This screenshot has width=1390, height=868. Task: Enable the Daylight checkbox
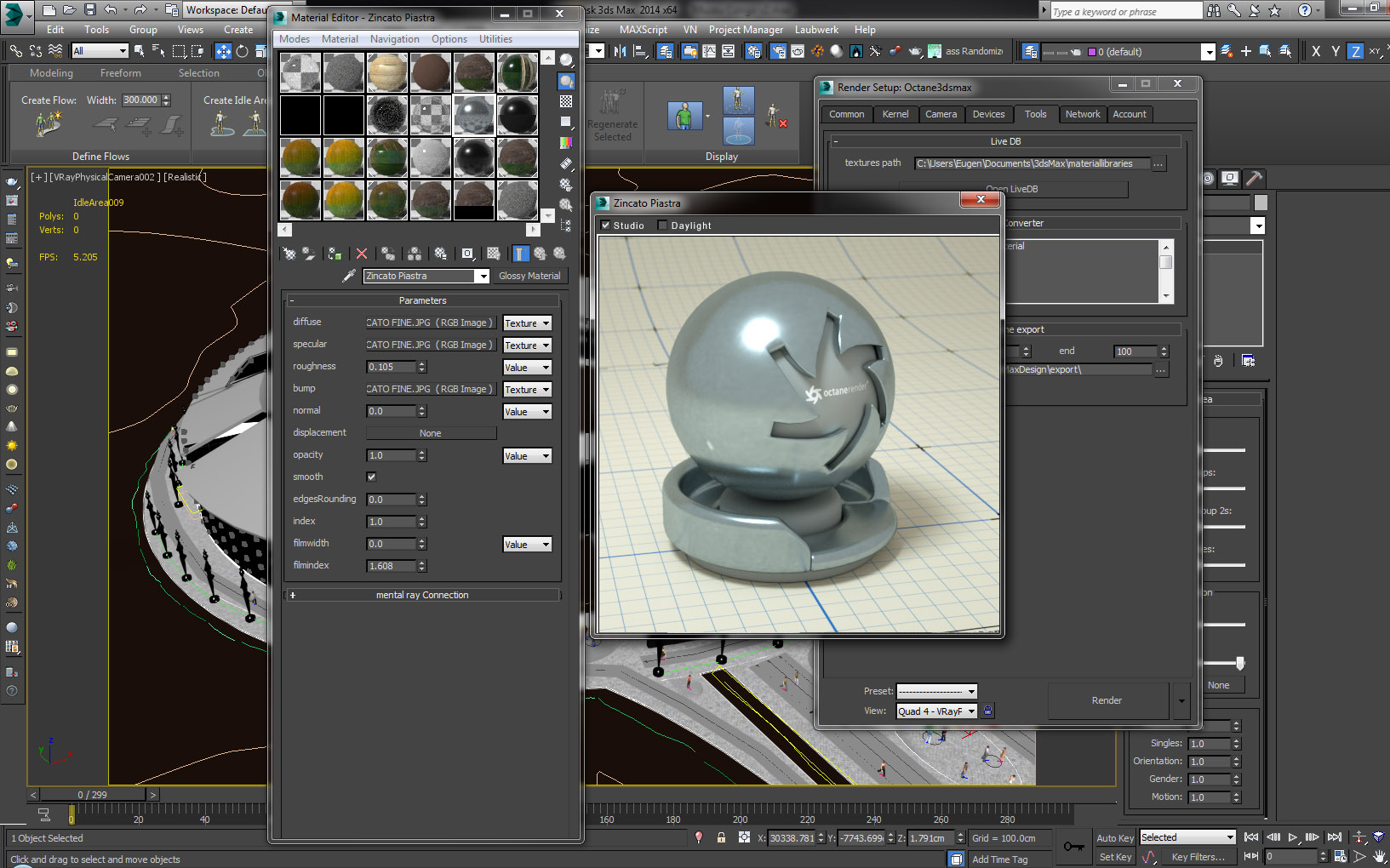pyautogui.click(x=663, y=226)
